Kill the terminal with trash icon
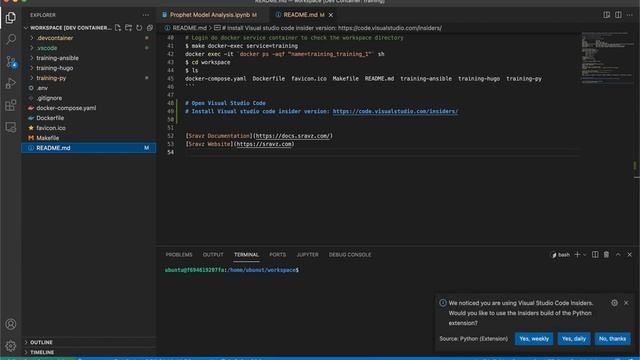The image size is (640, 360). click(607, 254)
